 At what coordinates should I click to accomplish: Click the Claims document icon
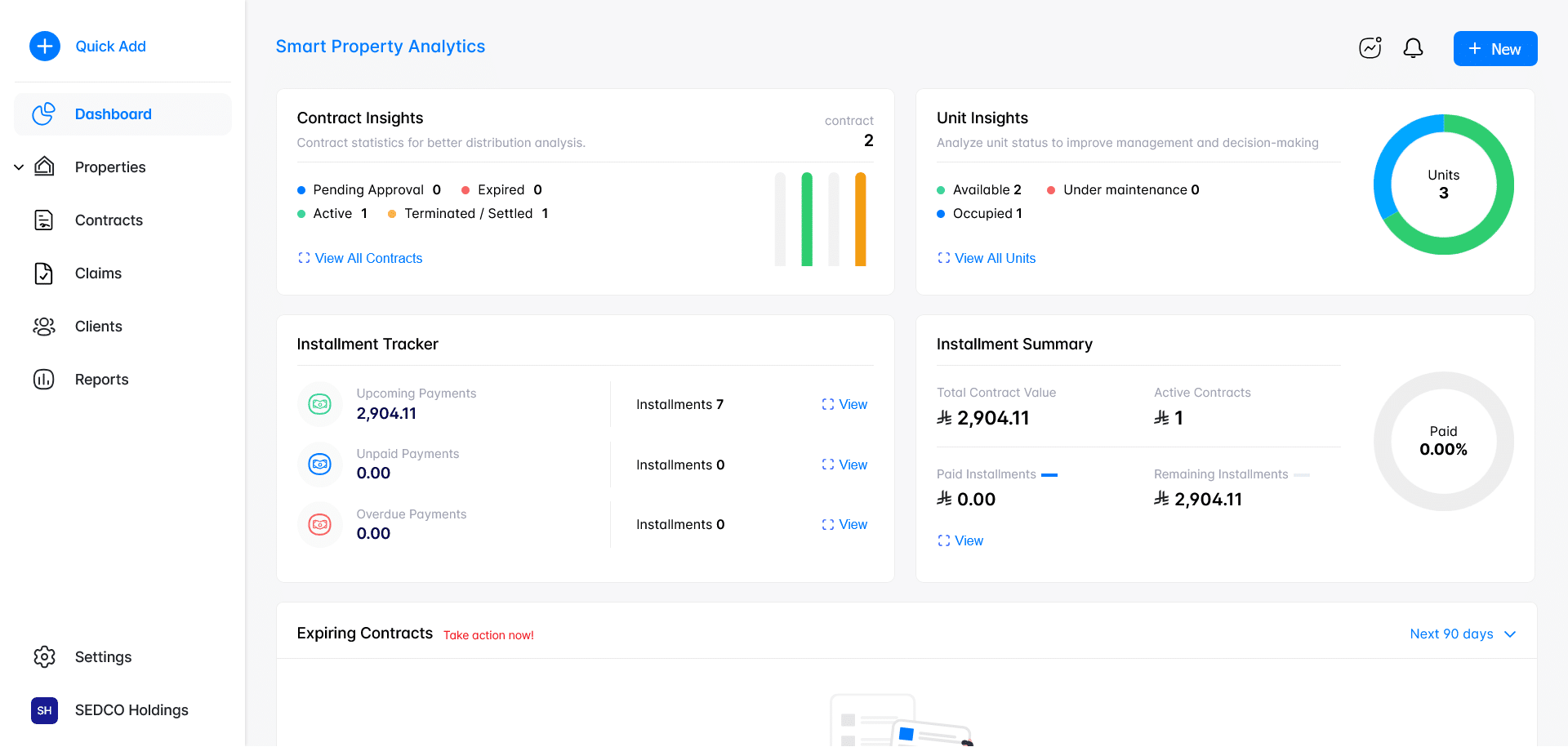pos(44,273)
